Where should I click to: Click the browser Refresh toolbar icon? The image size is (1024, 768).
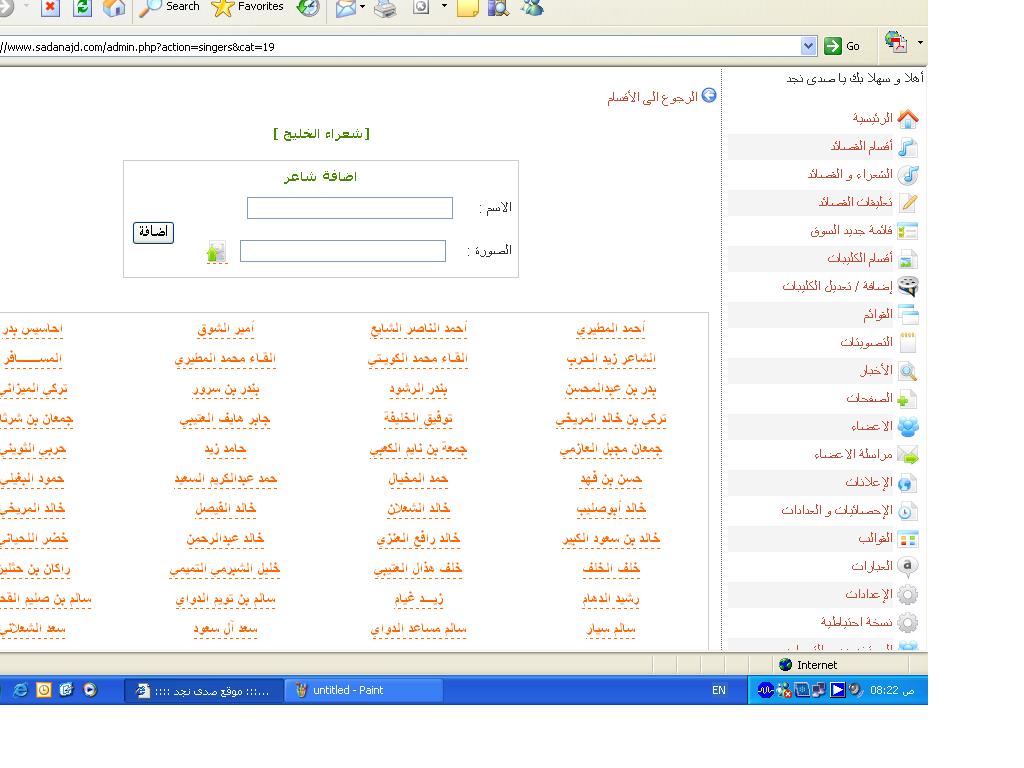tap(82, 8)
